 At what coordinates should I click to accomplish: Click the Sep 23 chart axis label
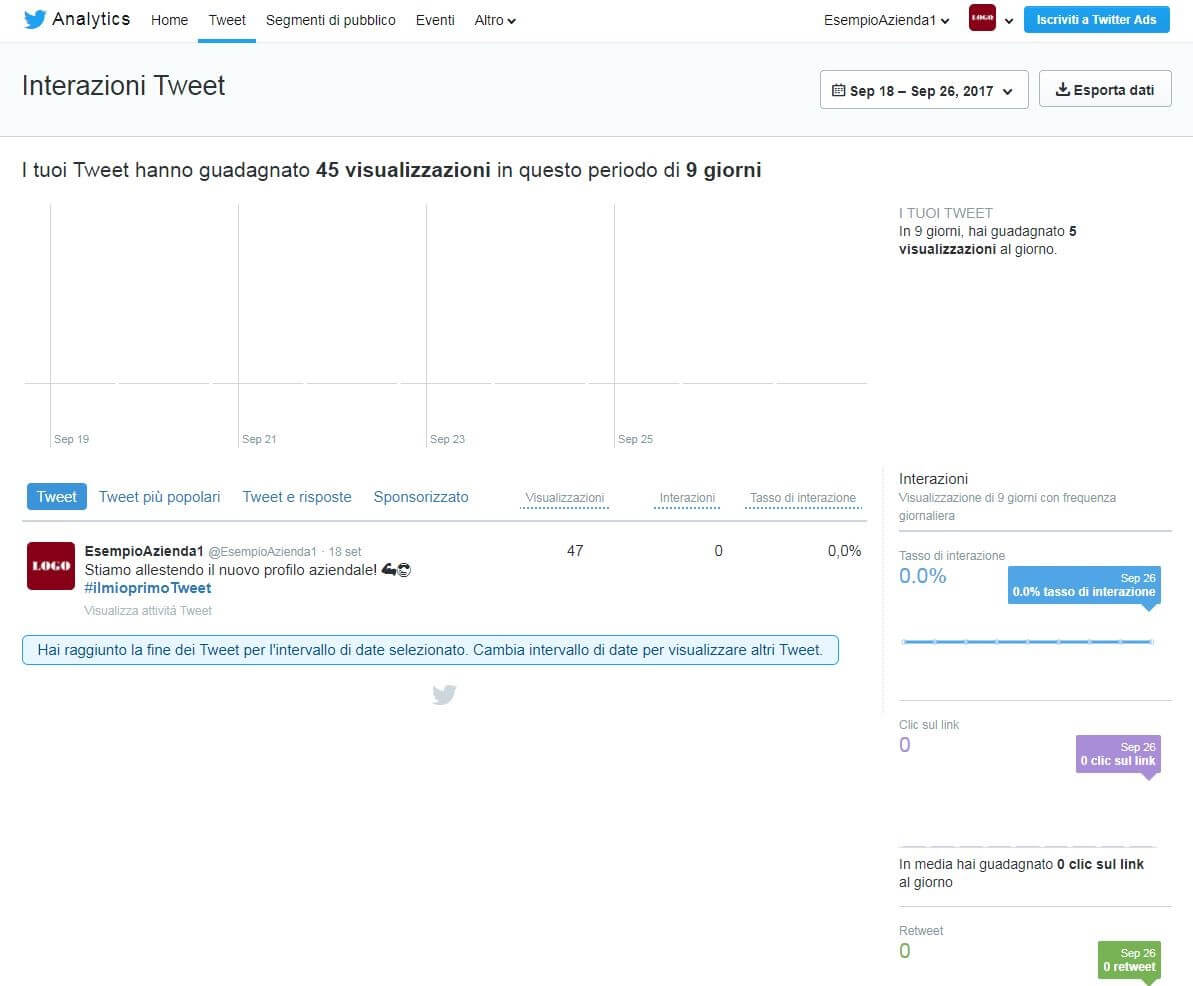click(447, 439)
